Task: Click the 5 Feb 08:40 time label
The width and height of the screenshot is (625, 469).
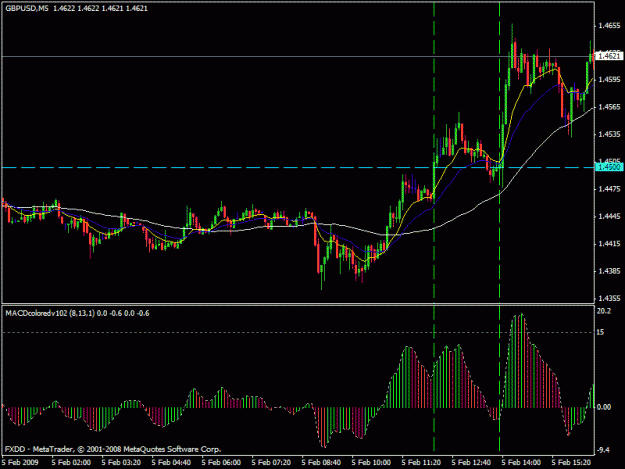Action: 321,462
